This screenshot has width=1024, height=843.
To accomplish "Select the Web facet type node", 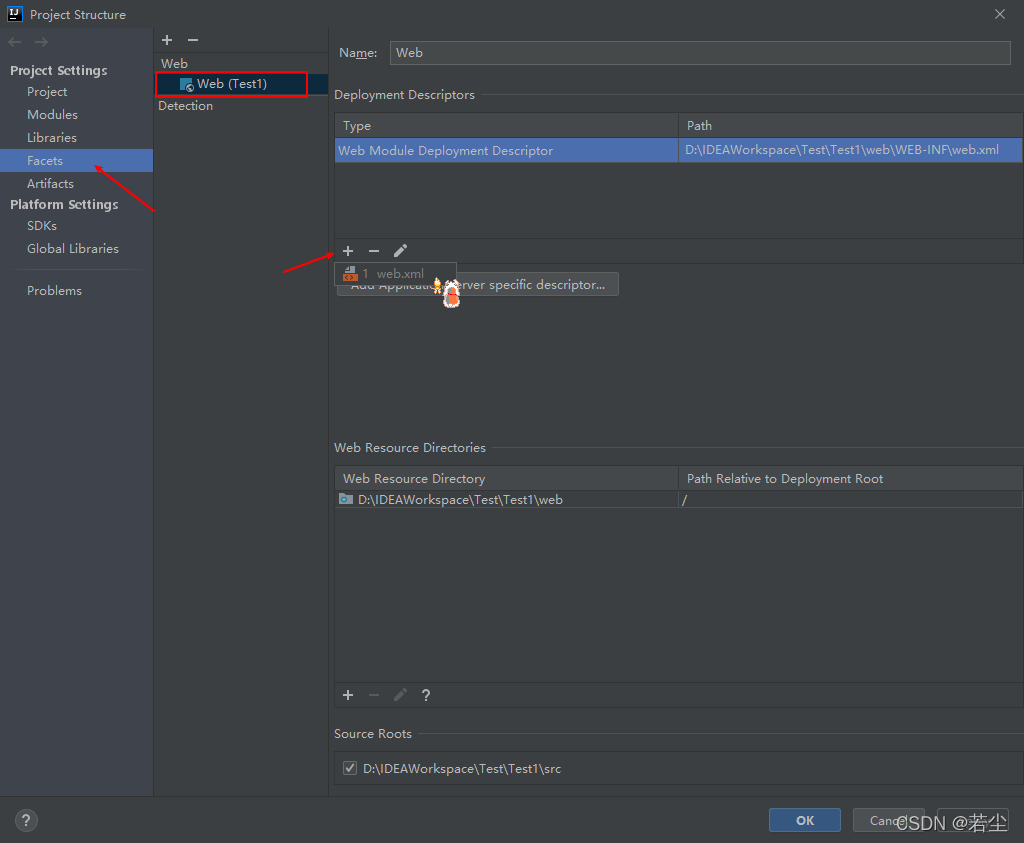I will (174, 64).
